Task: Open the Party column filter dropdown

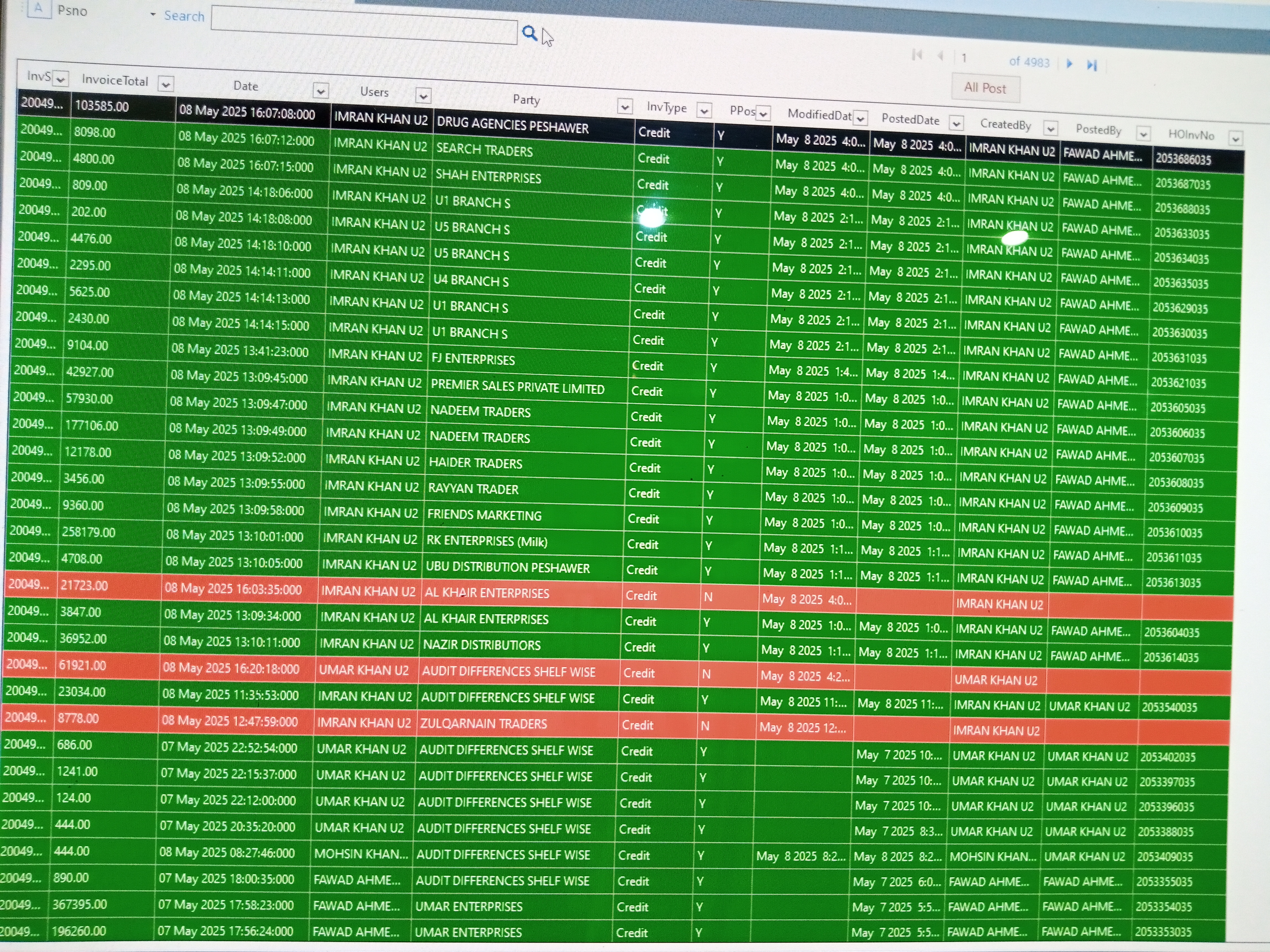Action: point(625,106)
